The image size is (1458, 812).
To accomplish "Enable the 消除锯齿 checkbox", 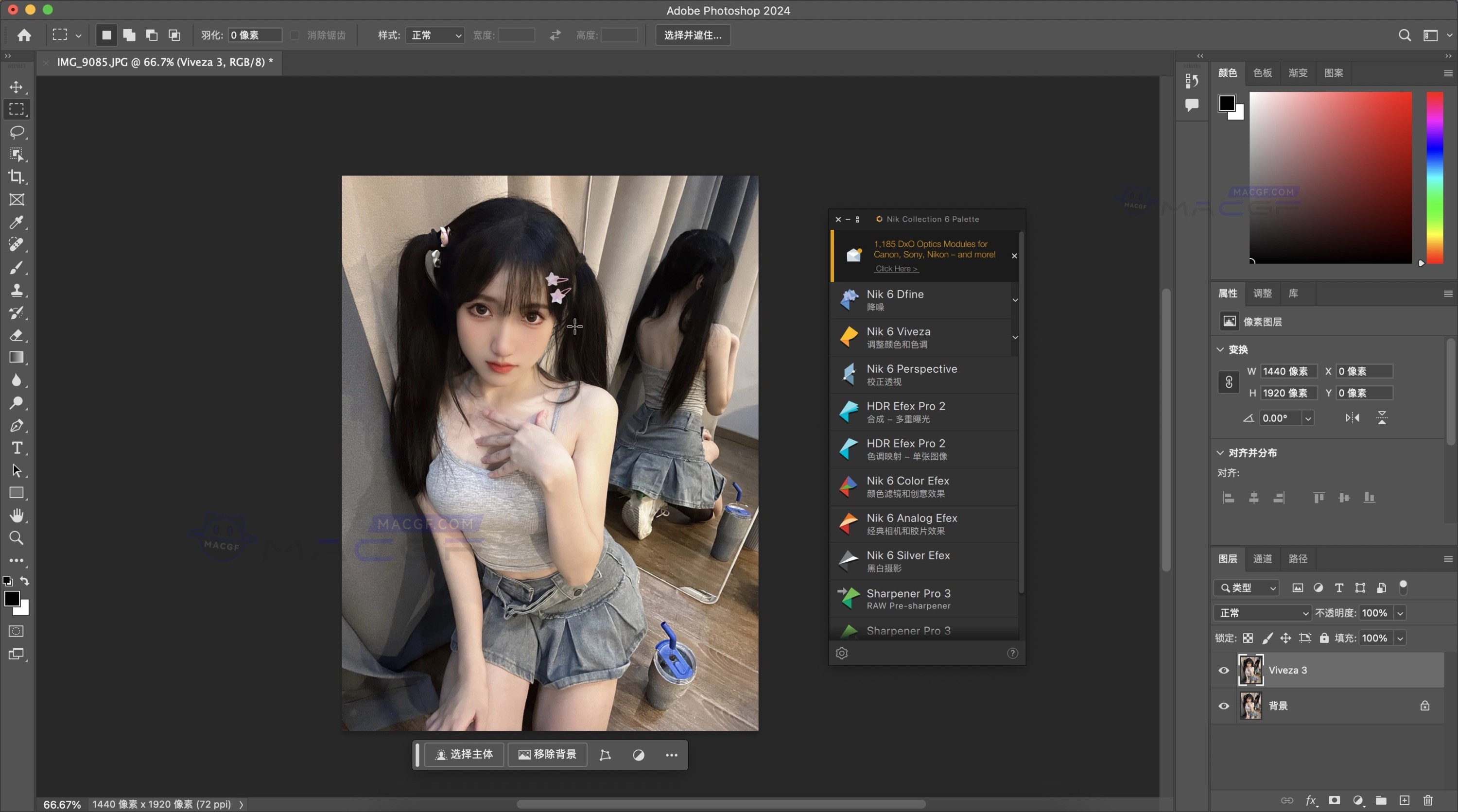I will (294, 35).
